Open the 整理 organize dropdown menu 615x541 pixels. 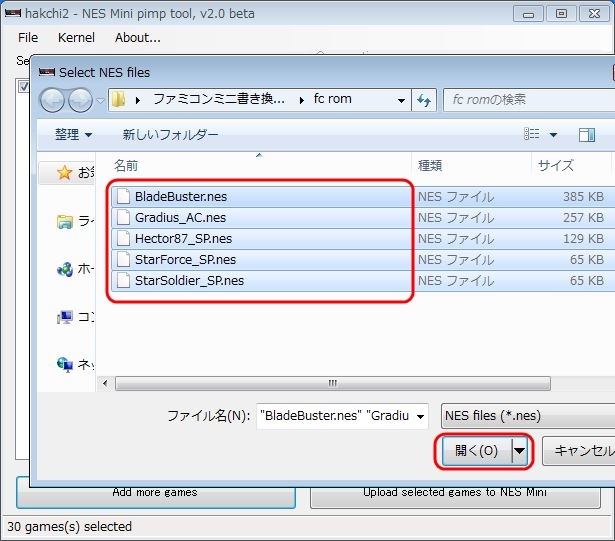[x=73, y=135]
